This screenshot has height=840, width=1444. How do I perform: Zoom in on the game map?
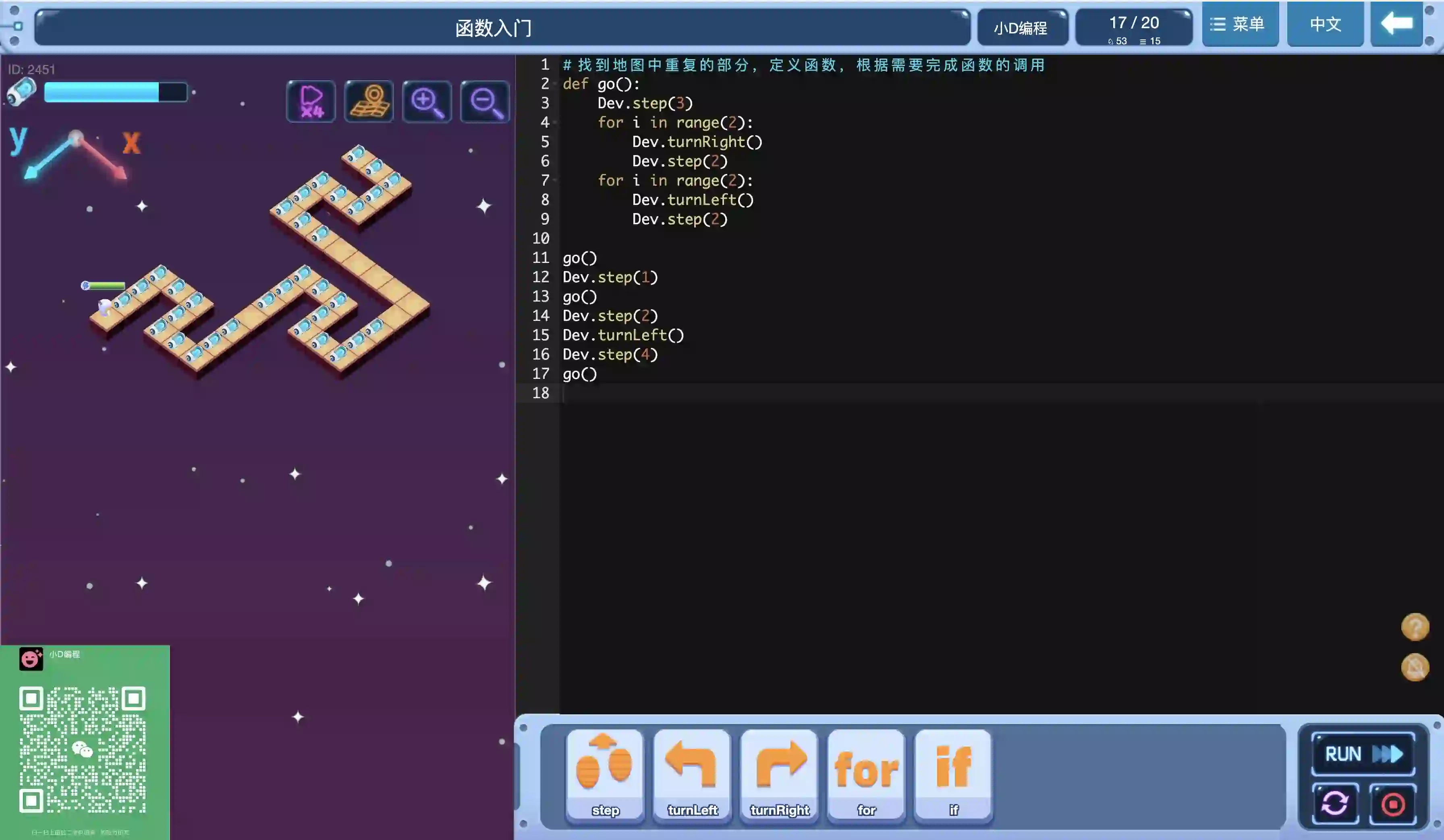[x=427, y=102]
